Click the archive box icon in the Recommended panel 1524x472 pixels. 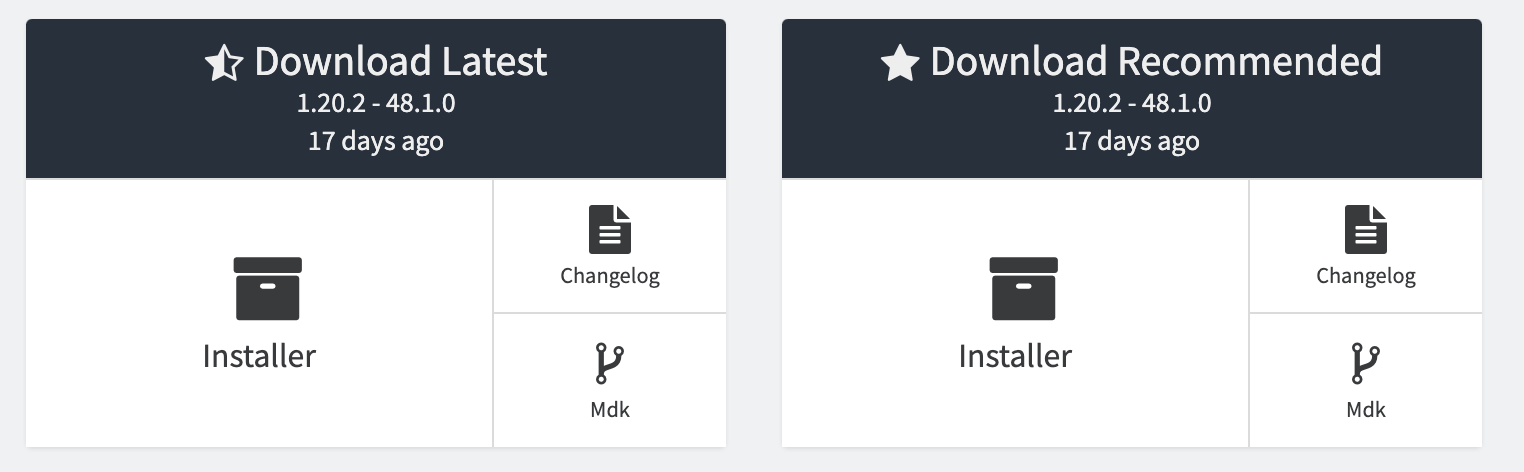[1024, 289]
